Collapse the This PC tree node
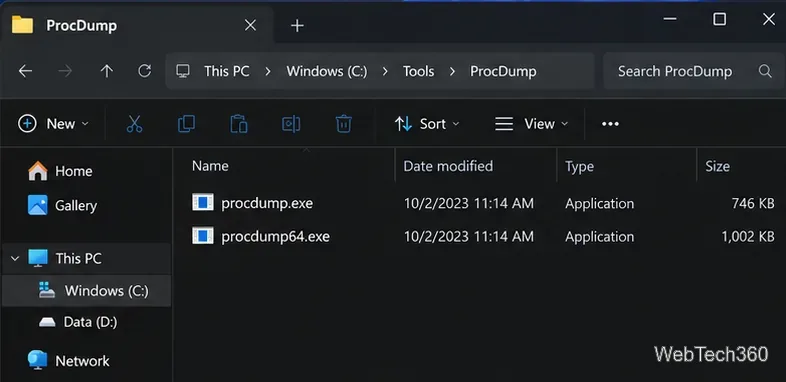 [x=15, y=259]
